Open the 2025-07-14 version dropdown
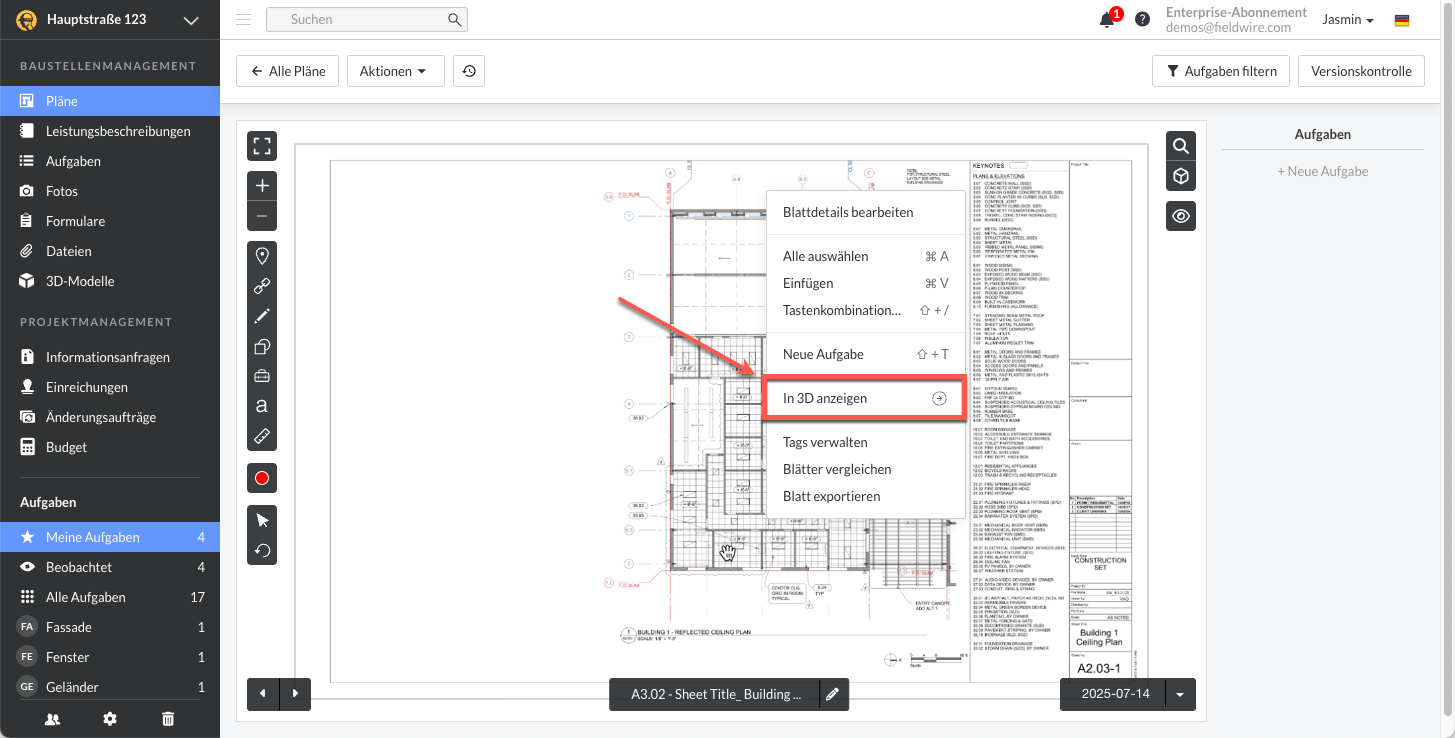 [1181, 694]
